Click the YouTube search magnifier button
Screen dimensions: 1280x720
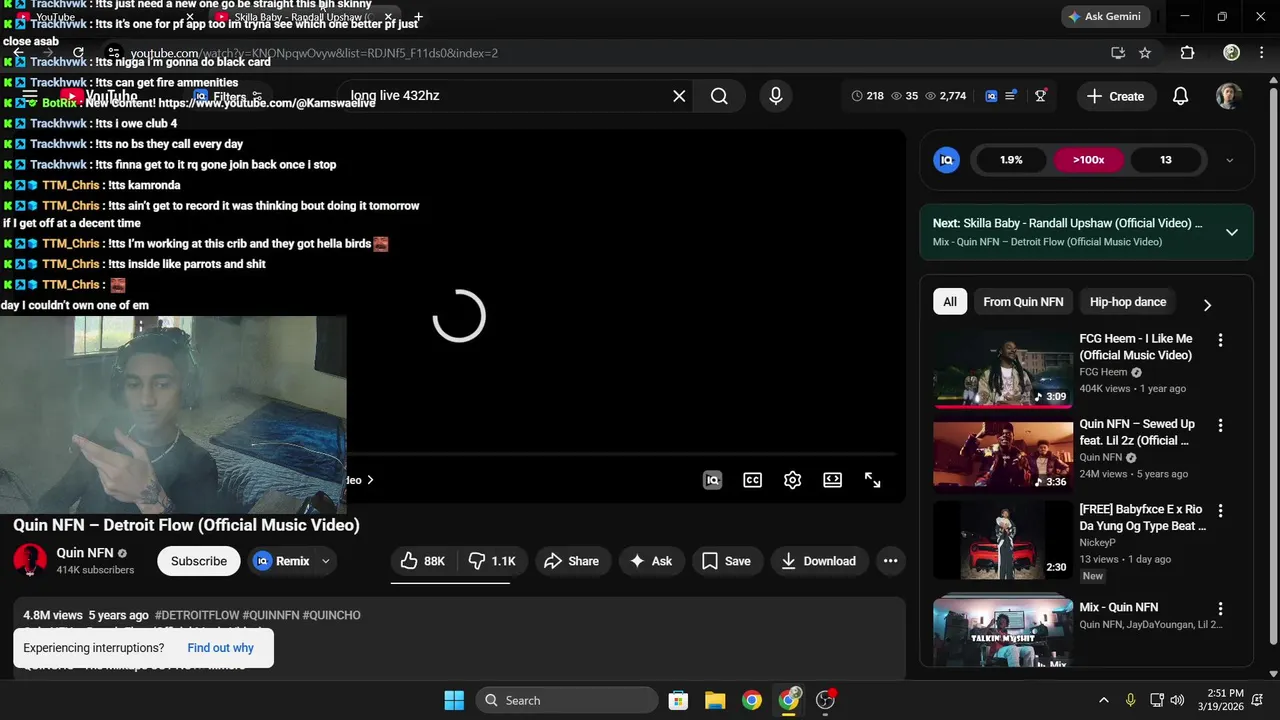(x=719, y=96)
